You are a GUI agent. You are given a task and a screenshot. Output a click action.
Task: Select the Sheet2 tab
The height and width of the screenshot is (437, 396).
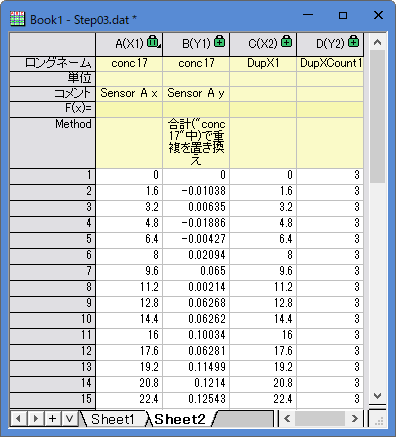pyautogui.click(x=180, y=419)
